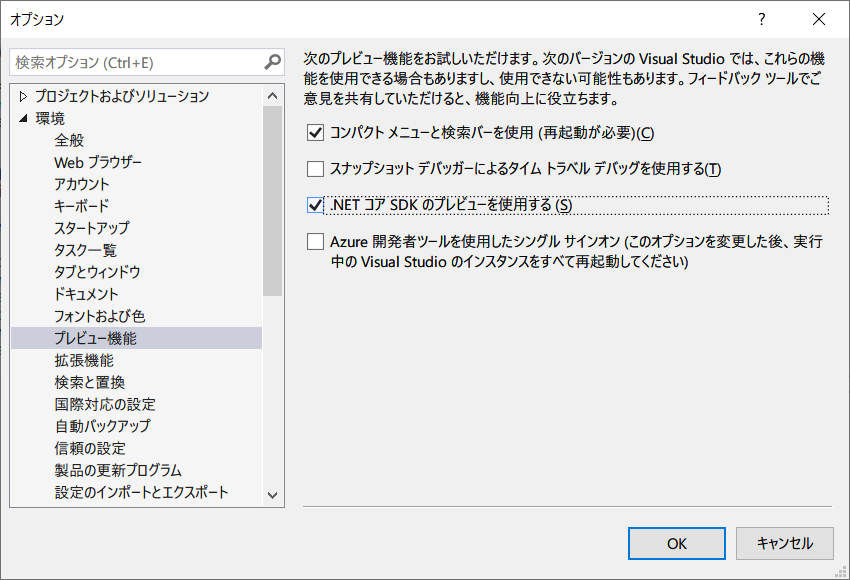Select 製品の更新プログラム tree item
The image size is (850, 580).
(x=118, y=470)
